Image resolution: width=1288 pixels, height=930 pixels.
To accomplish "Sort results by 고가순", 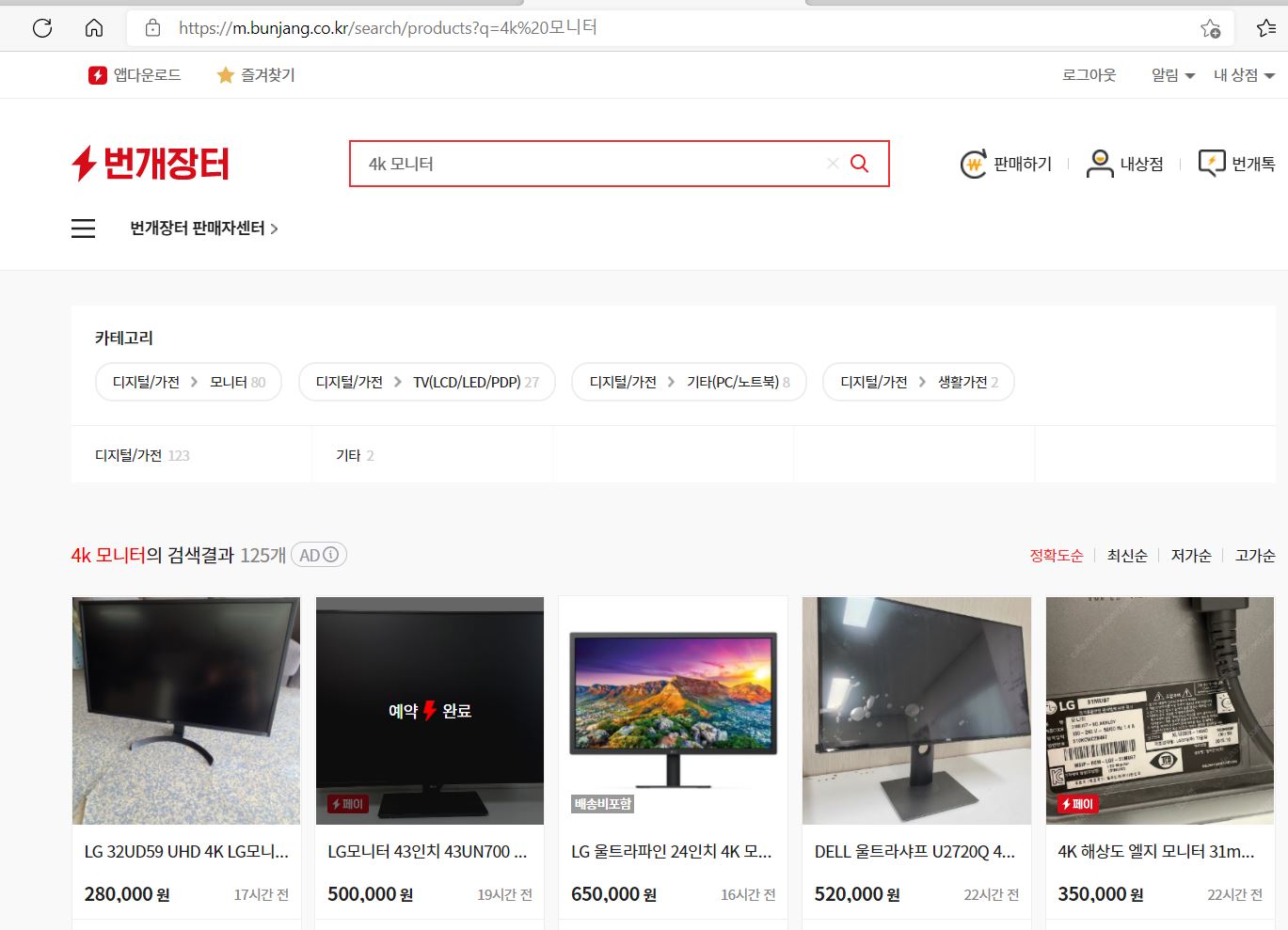I will [x=1254, y=556].
